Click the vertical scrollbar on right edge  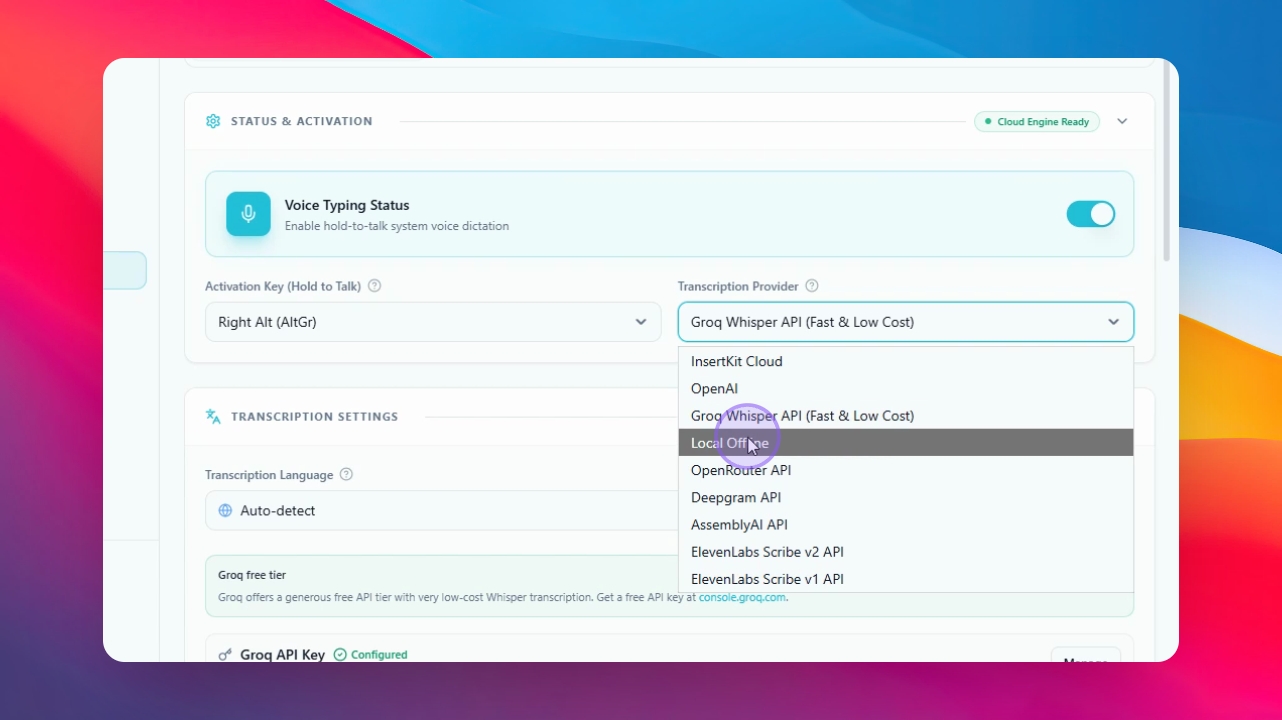tap(1167, 160)
